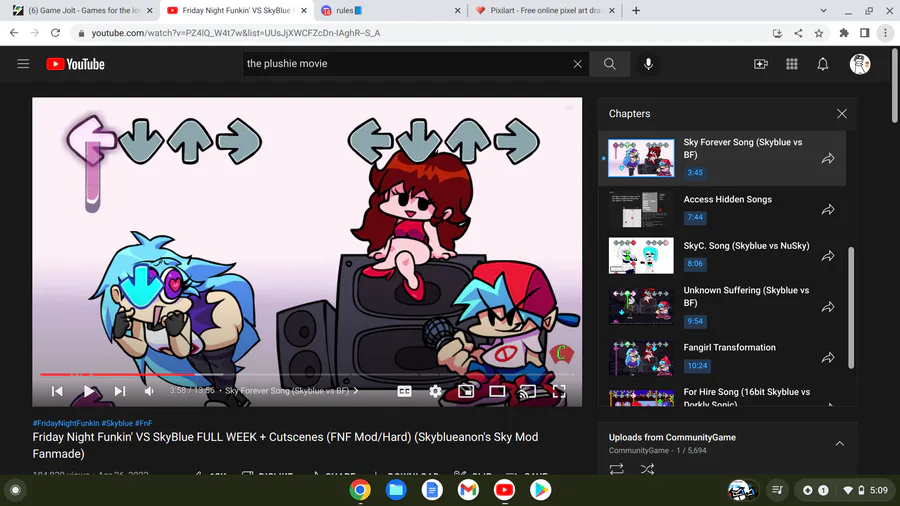Cast video with Play on TV icon
The image size is (900, 506).
[527, 391]
